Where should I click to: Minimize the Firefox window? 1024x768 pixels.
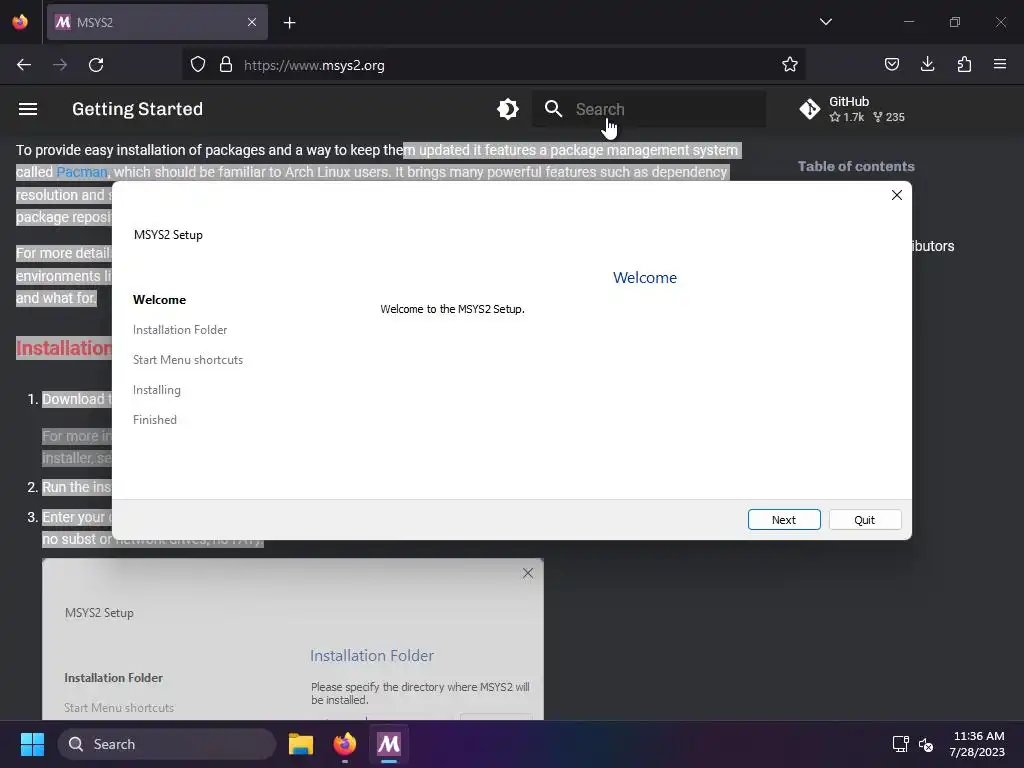[x=908, y=22]
